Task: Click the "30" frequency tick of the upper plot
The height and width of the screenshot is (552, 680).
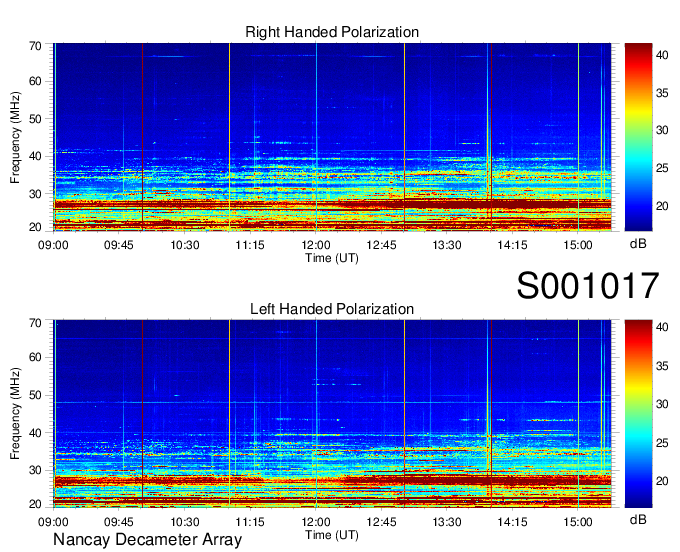Action: (x=35, y=194)
